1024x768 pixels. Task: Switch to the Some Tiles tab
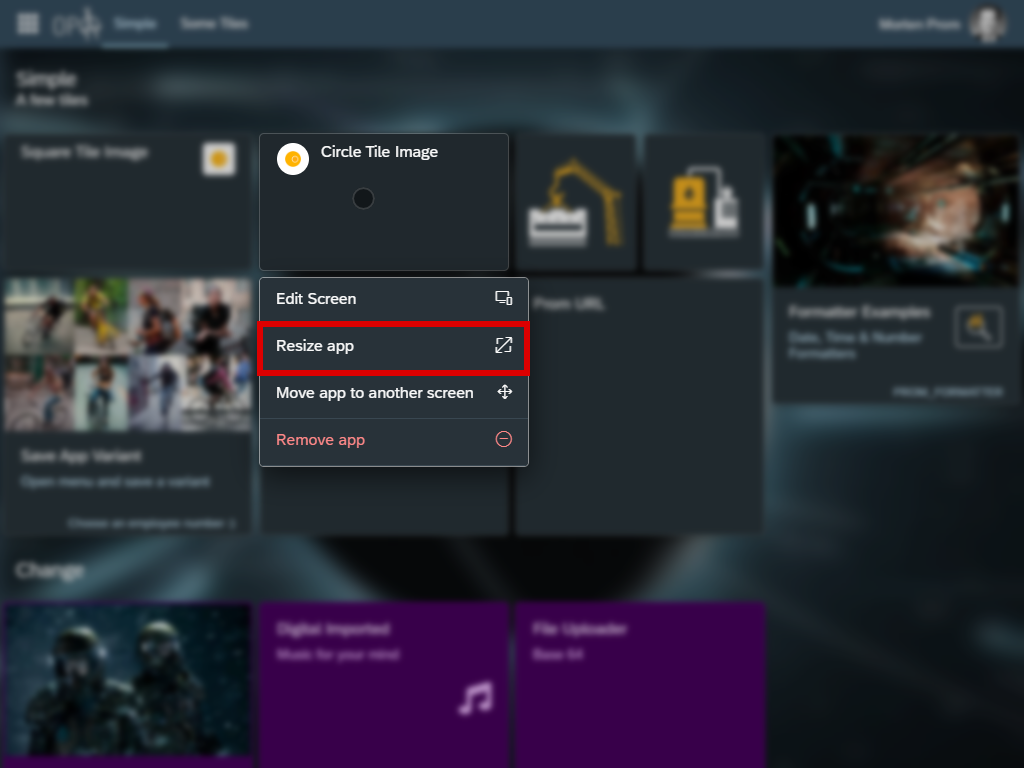(x=214, y=24)
